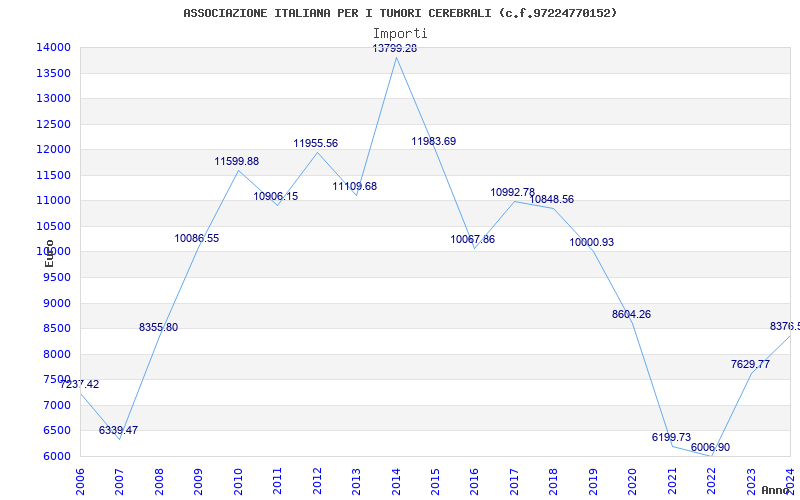Select data label 10086.55

[x=196, y=238]
